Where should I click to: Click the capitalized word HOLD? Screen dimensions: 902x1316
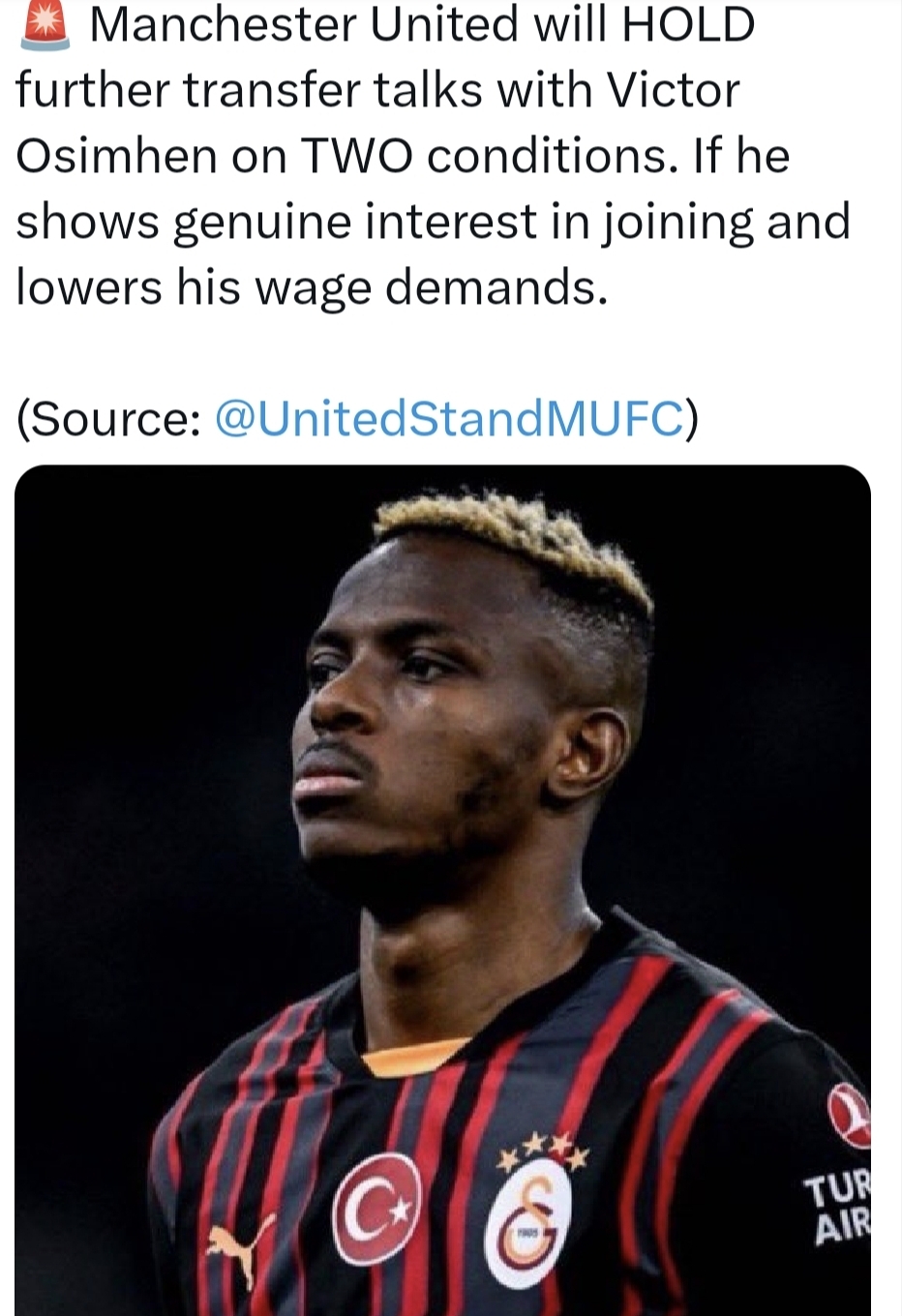688,25
